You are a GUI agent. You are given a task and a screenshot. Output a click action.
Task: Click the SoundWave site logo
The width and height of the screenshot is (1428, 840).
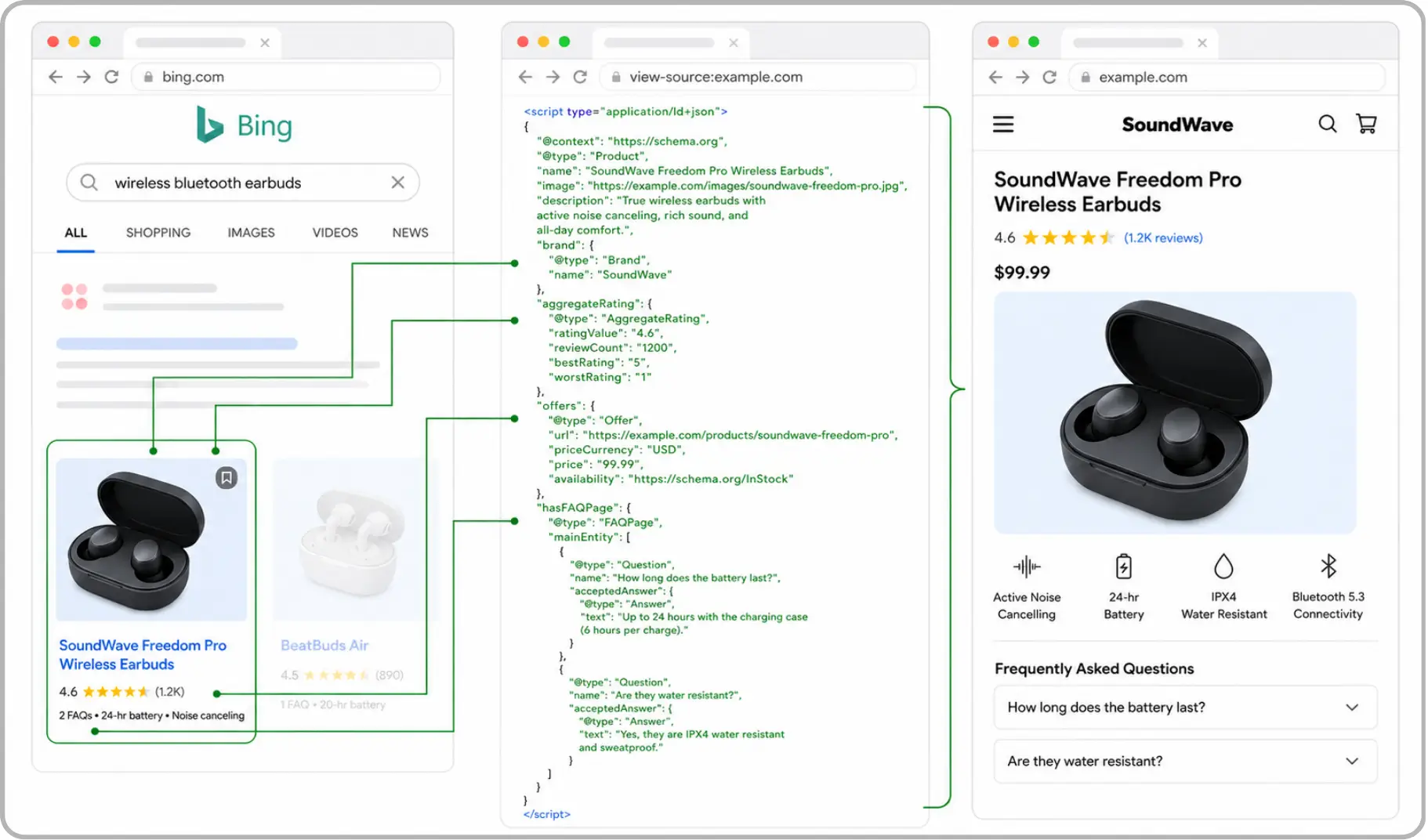tap(1177, 125)
